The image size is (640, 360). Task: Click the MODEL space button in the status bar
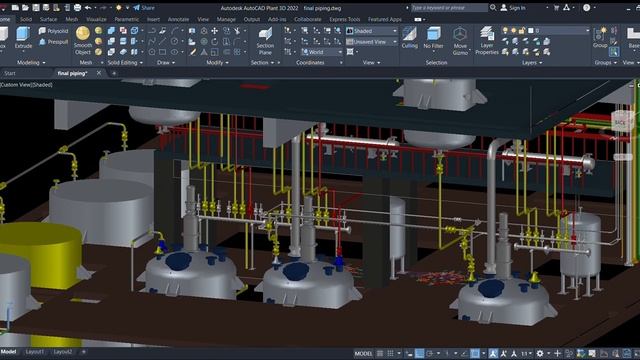363,353
